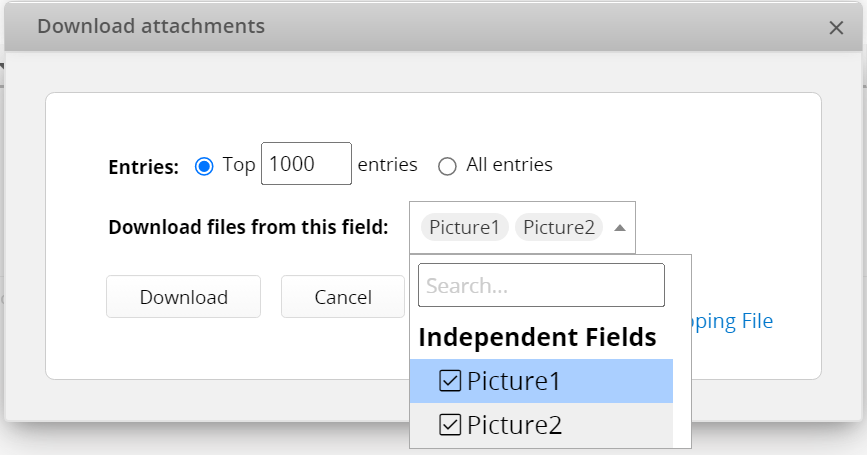Click the 1000 entries number field

click(306, 164)
